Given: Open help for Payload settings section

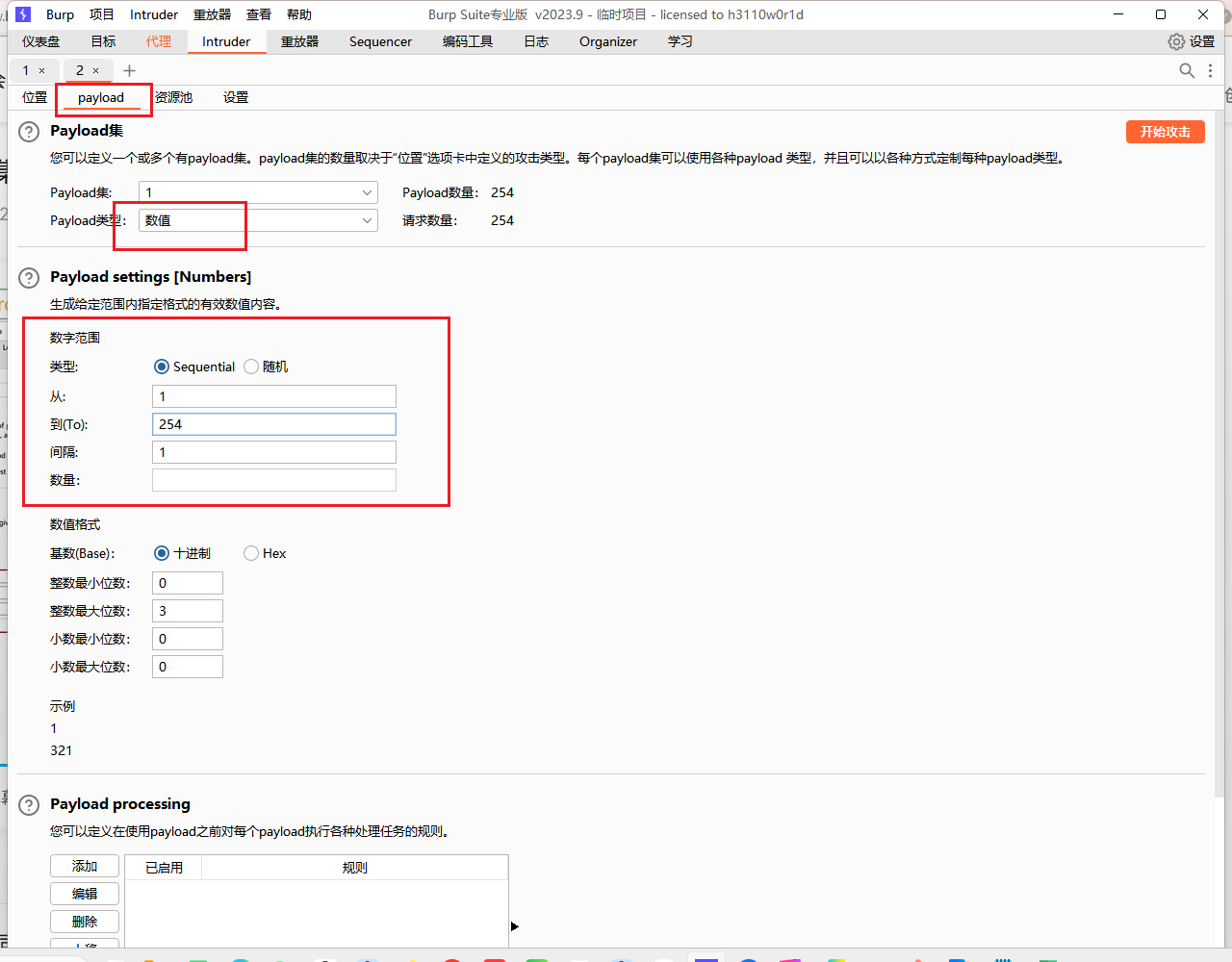Looking at the screenshot, I should (30, 278).
